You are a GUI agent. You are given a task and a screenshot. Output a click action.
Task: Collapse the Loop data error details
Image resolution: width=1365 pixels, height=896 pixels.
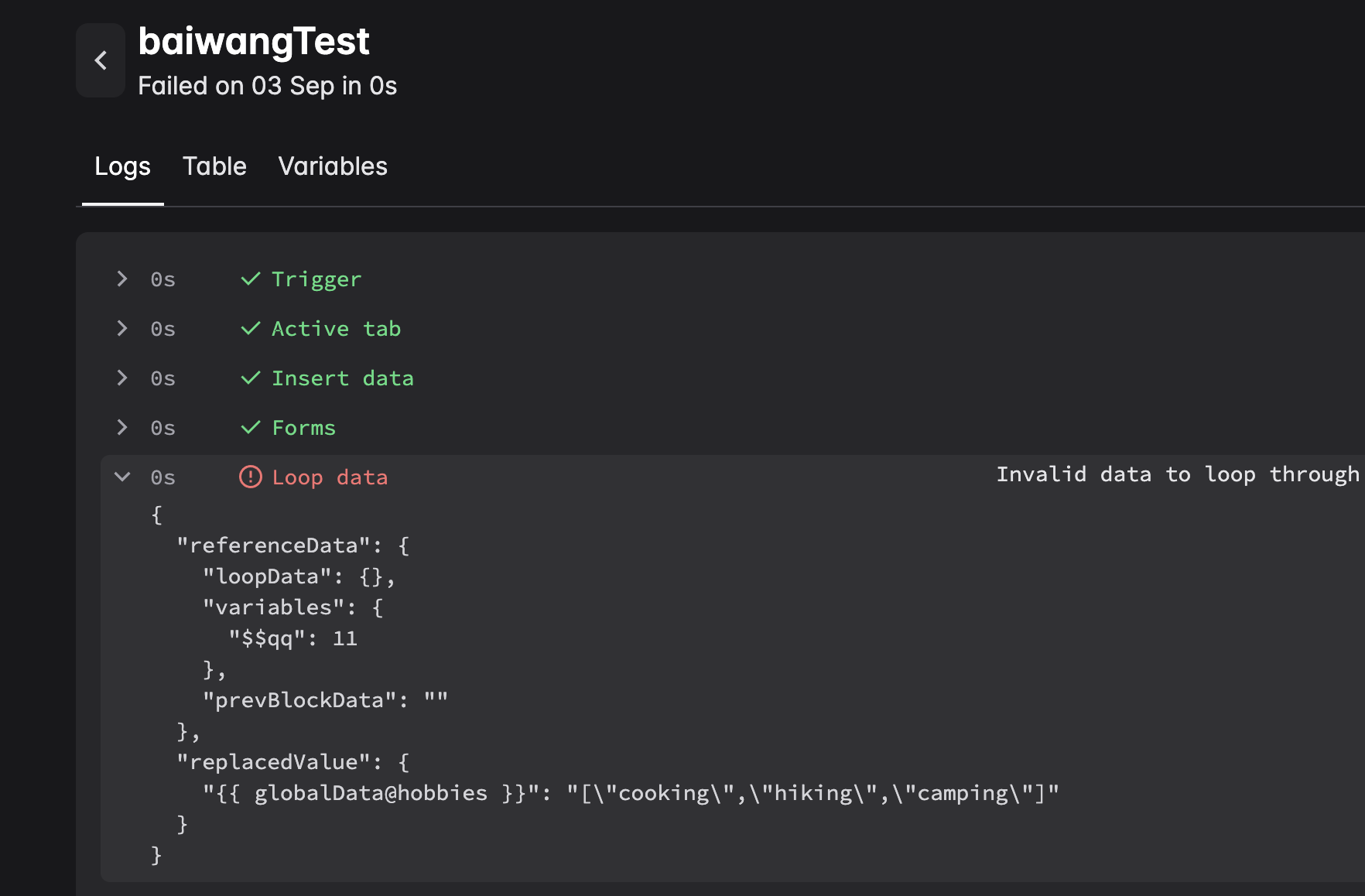[121, 477]
